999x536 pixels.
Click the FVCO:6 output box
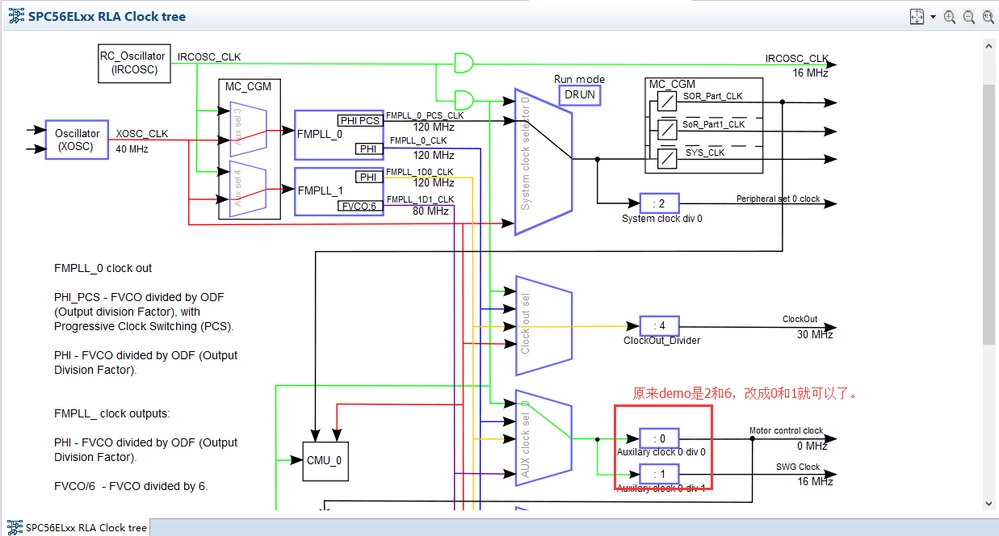click(360, 206)
